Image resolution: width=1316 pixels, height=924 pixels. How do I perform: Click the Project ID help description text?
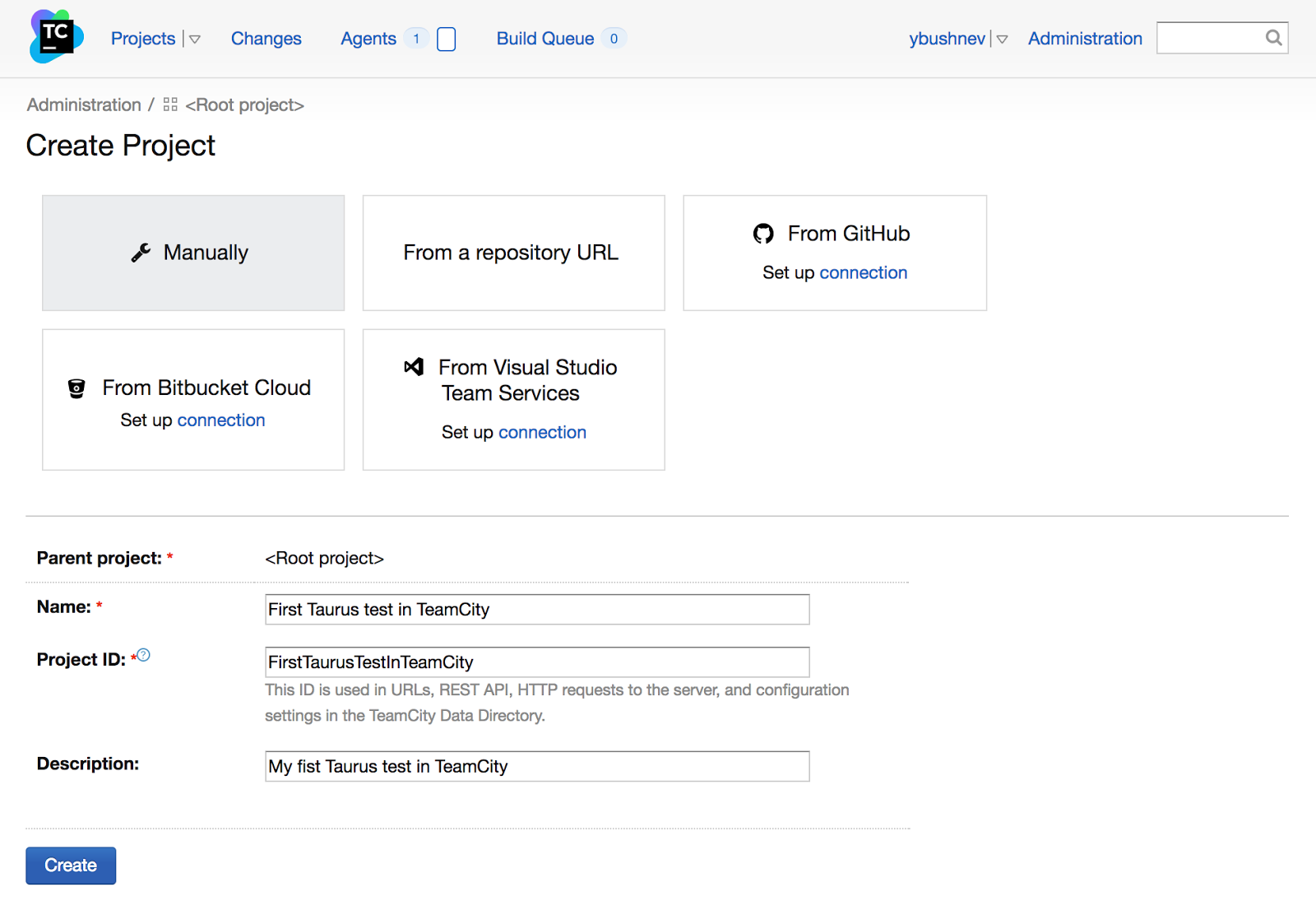point(557,703)
